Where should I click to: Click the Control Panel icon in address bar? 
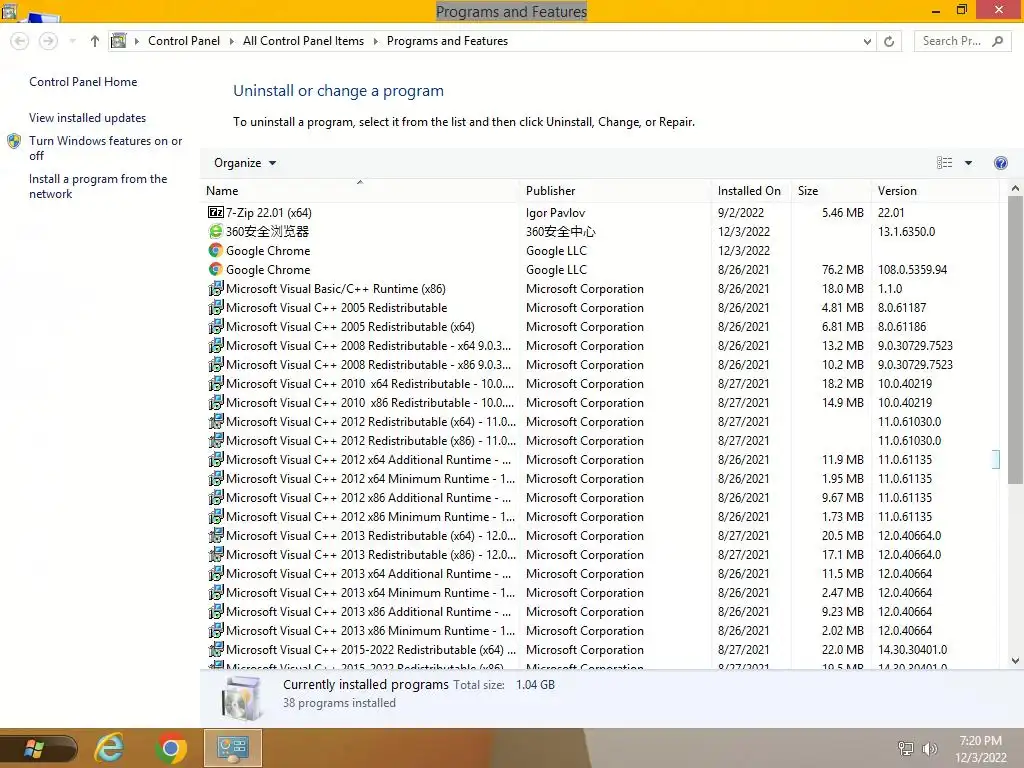pyautogui.click(x=118, y=40)
